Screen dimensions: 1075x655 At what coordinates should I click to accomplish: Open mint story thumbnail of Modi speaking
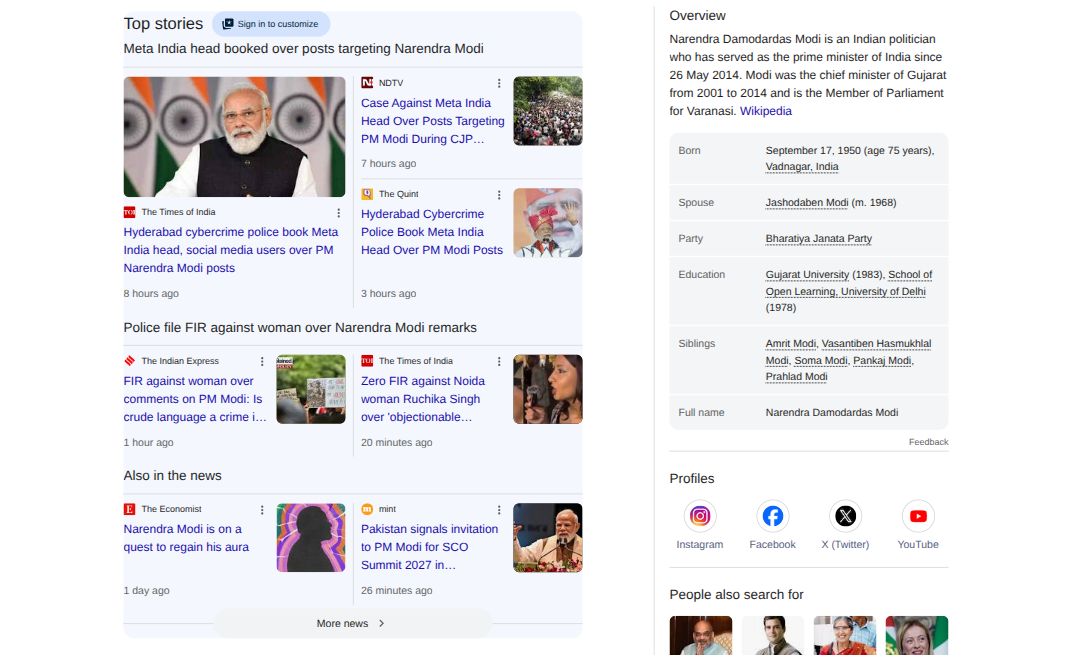(x=548, y=538)
